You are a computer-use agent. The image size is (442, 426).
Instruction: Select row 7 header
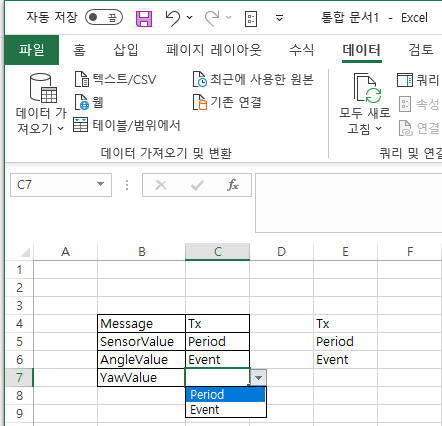pos(19,378)
